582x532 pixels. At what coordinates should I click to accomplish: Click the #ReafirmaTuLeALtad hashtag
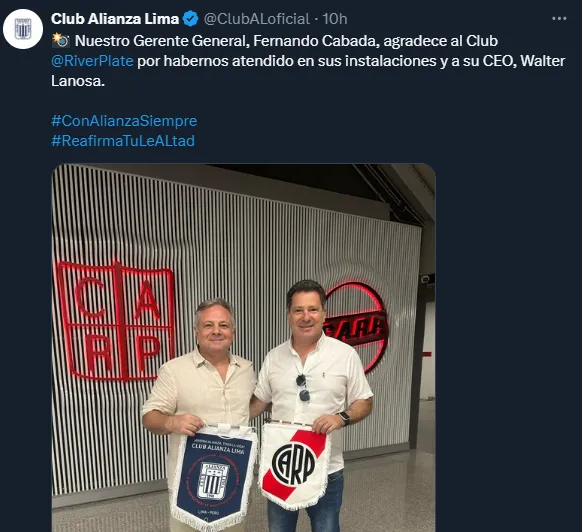(123, 141)
